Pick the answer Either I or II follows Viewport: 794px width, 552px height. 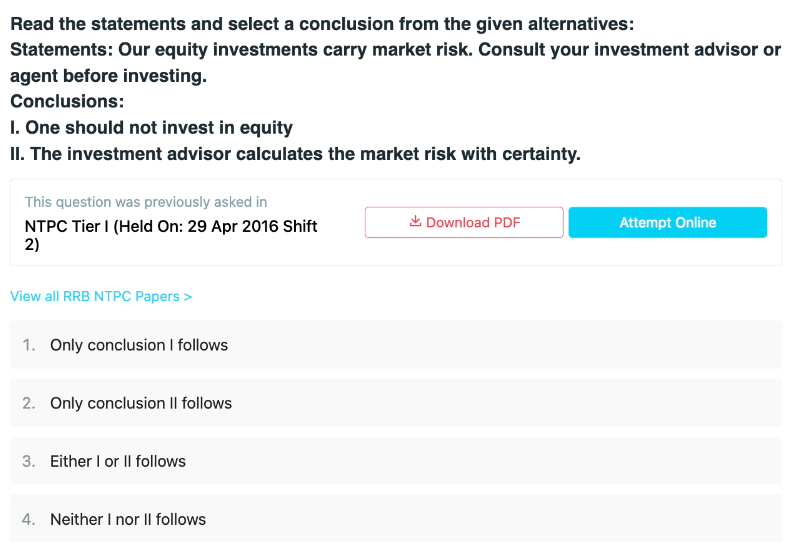tap(396, 461)
